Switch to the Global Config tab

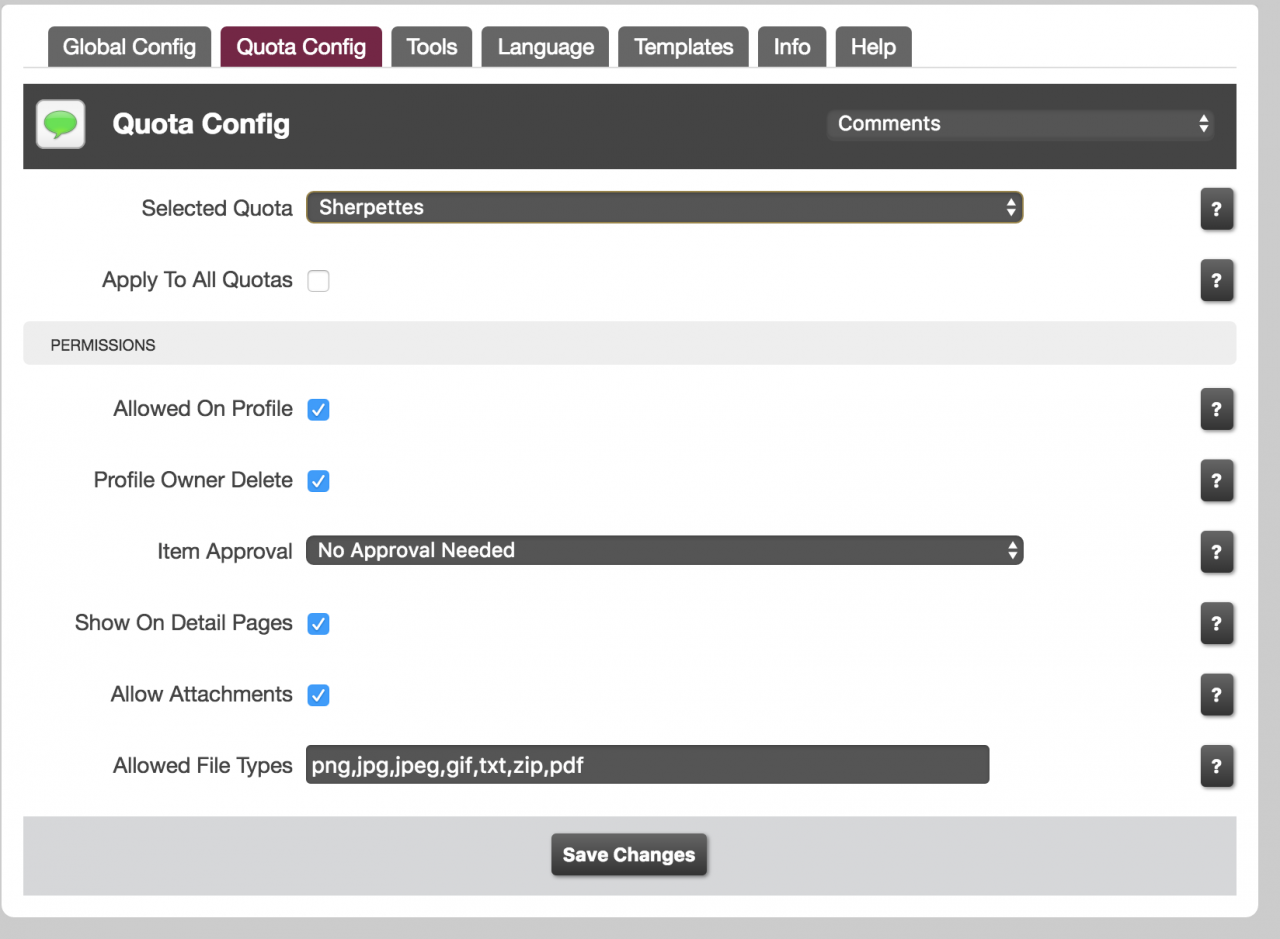click(129, 47)
